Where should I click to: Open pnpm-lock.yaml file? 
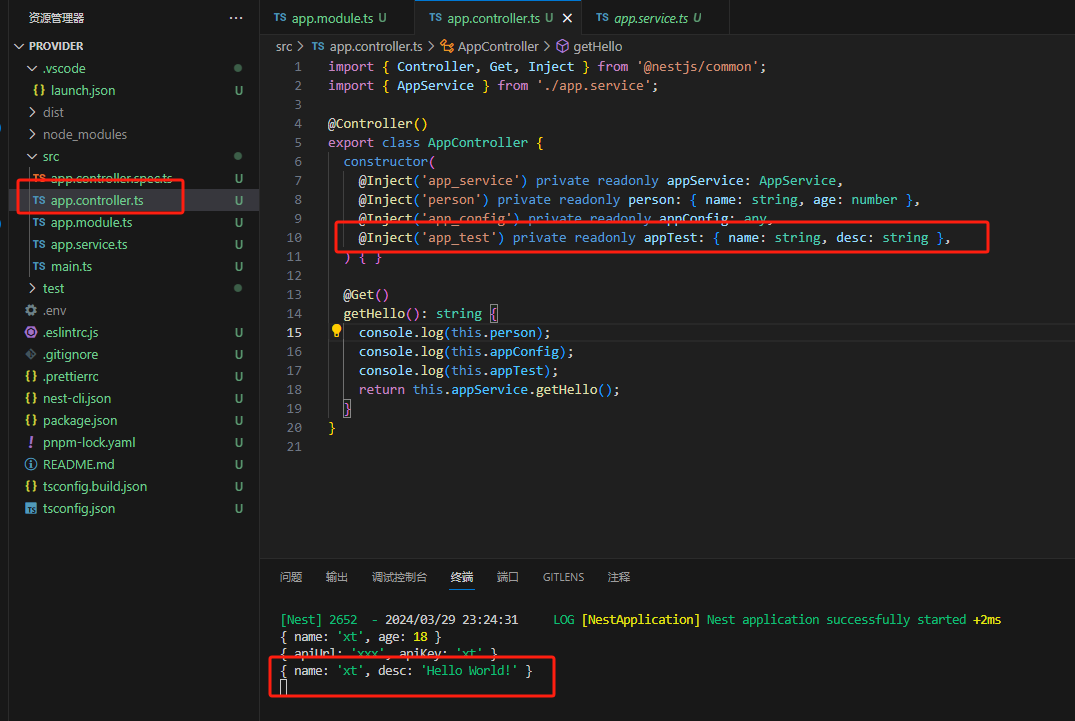[89, 442]
